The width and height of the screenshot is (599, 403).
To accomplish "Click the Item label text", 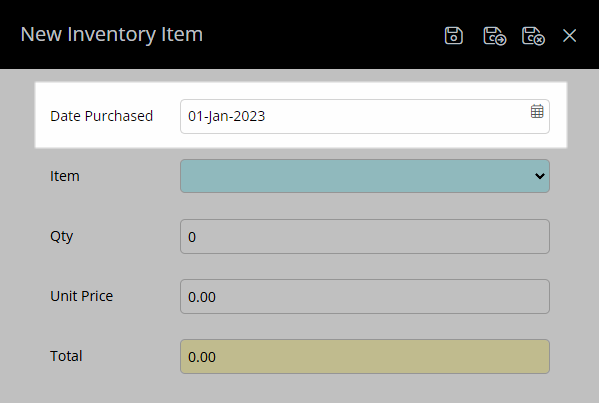I will [65, 176].
